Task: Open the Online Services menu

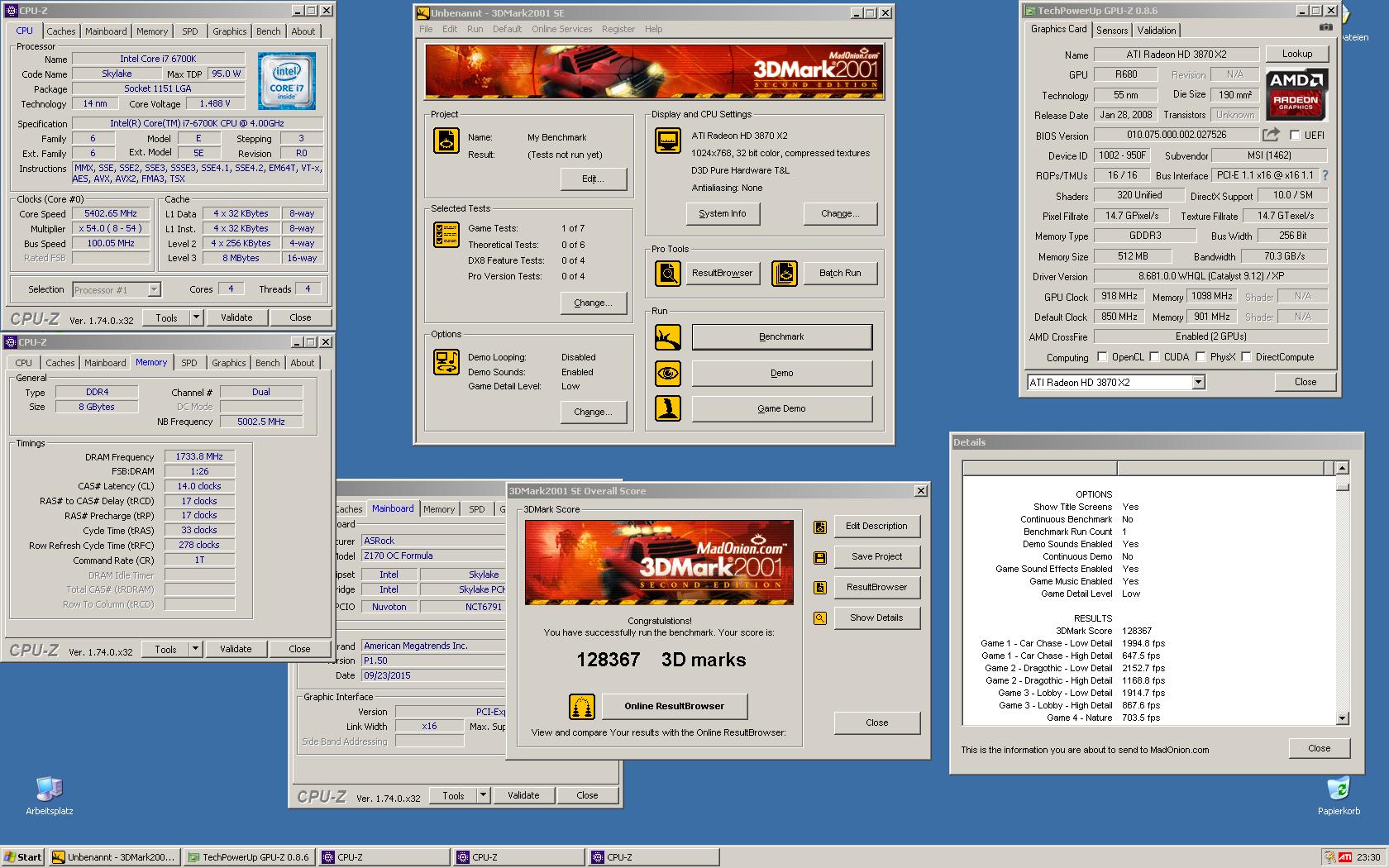Action: (x=561, y=29)
